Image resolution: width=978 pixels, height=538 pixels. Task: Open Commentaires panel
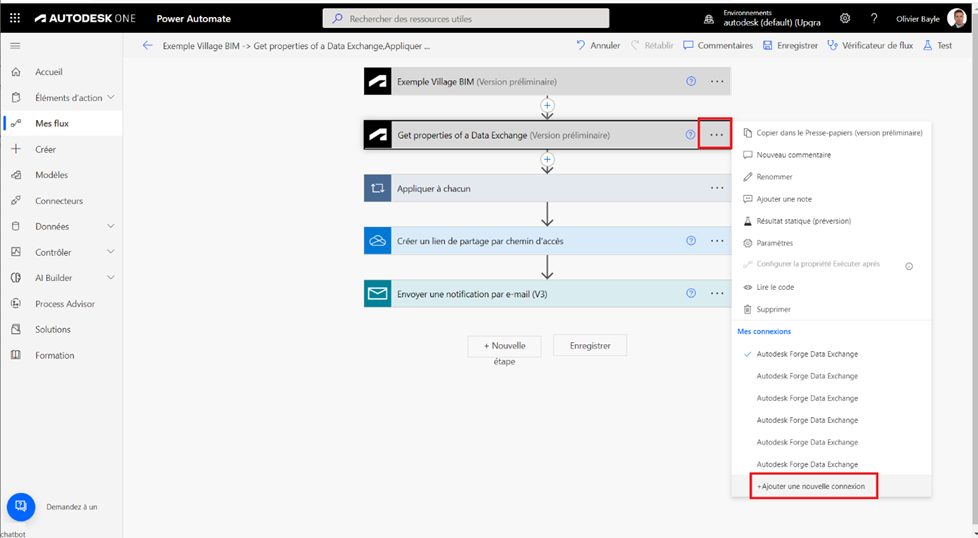718,46
